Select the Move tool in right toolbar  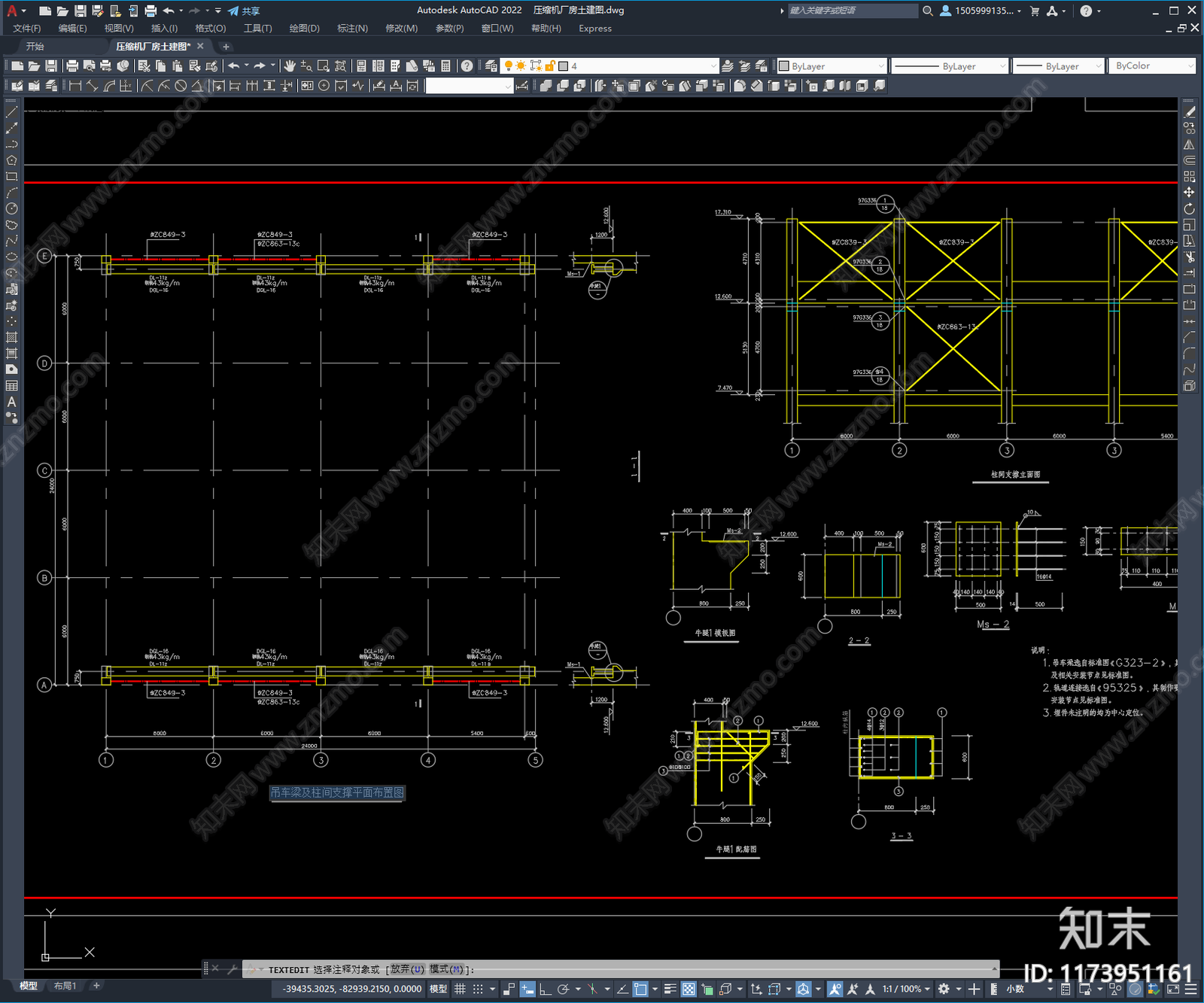[x=1189, y=193]
